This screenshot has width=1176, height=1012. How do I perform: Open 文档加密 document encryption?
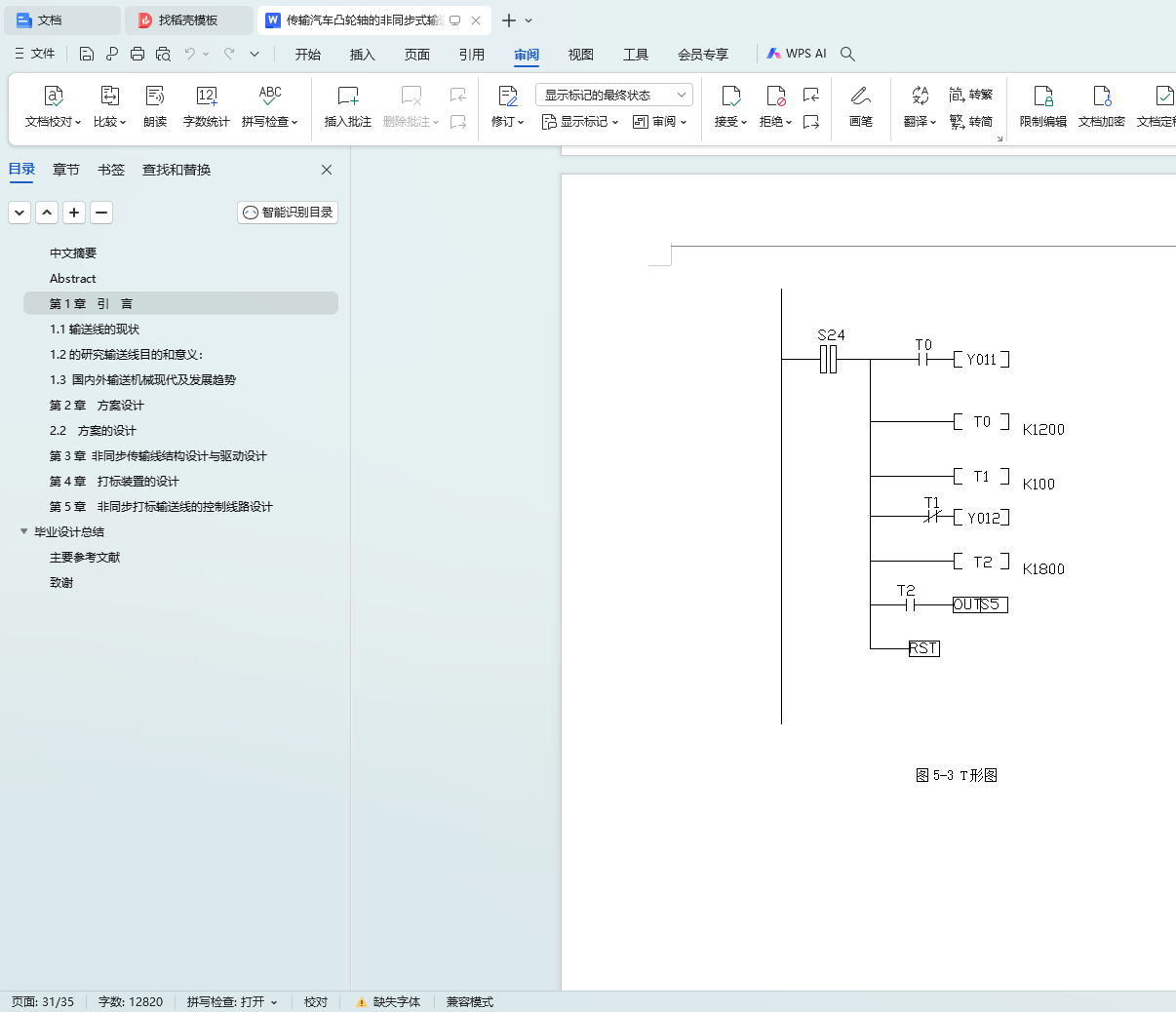pos(1102,106)
